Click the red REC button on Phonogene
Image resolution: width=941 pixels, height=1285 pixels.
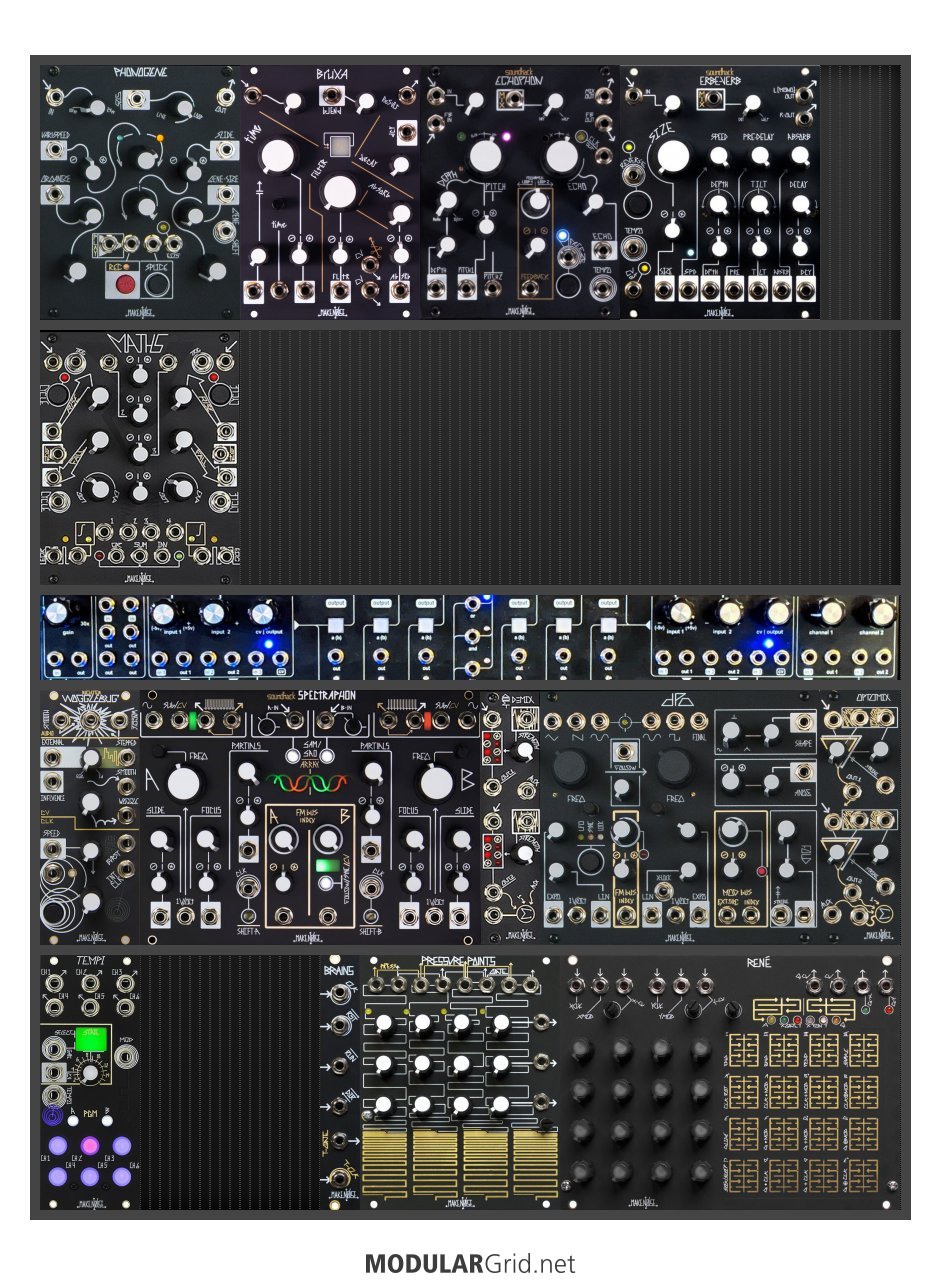pos(126,286)
